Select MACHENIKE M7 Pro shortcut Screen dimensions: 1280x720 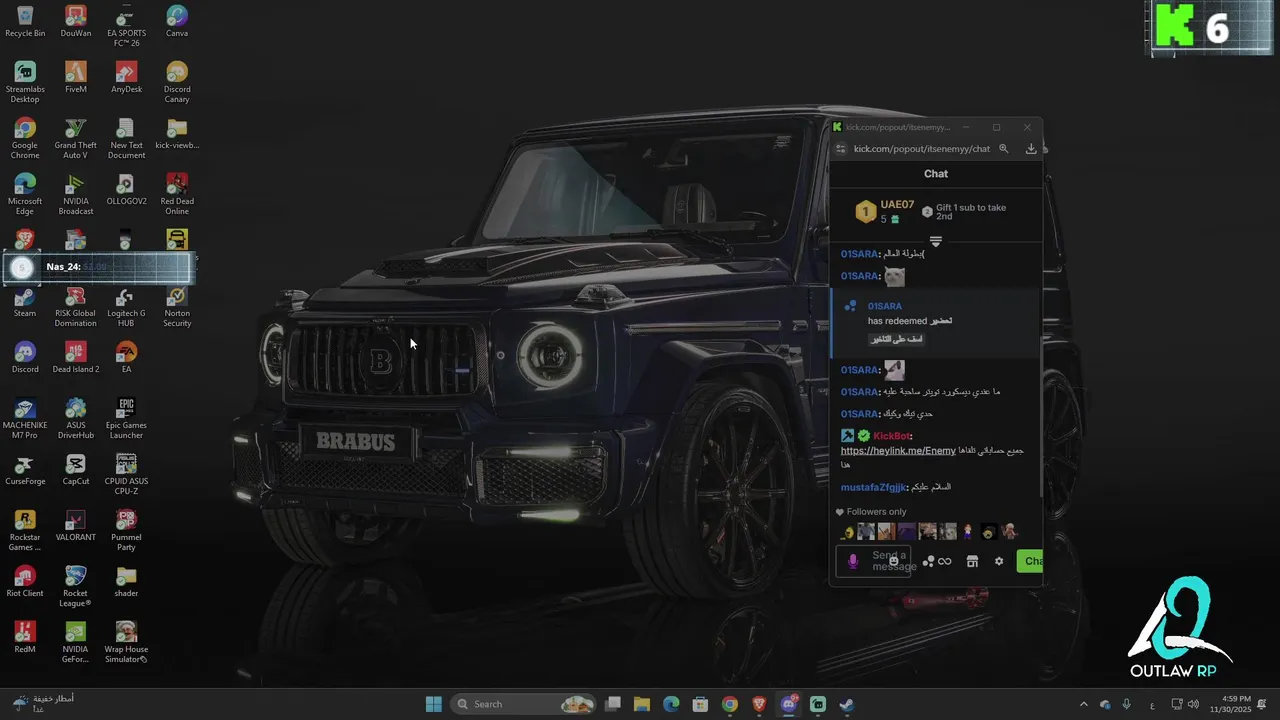[x=25, y=418]
